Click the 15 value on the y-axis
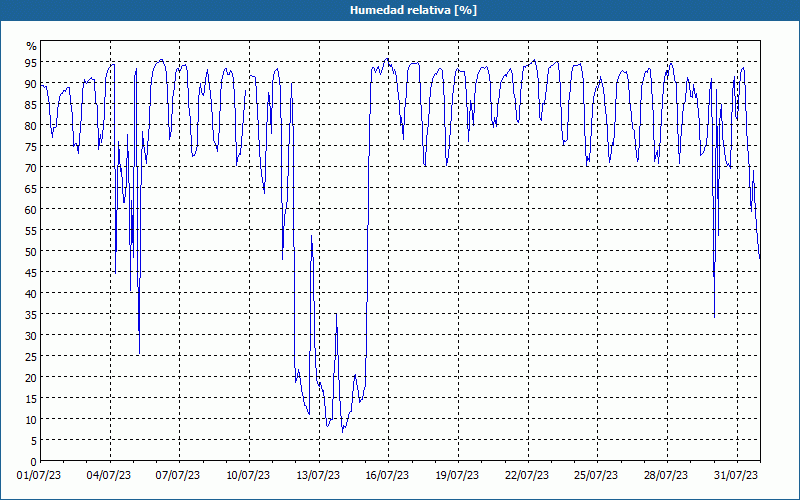The width and height of the screenshot is (800, 500). coord(31,398)
